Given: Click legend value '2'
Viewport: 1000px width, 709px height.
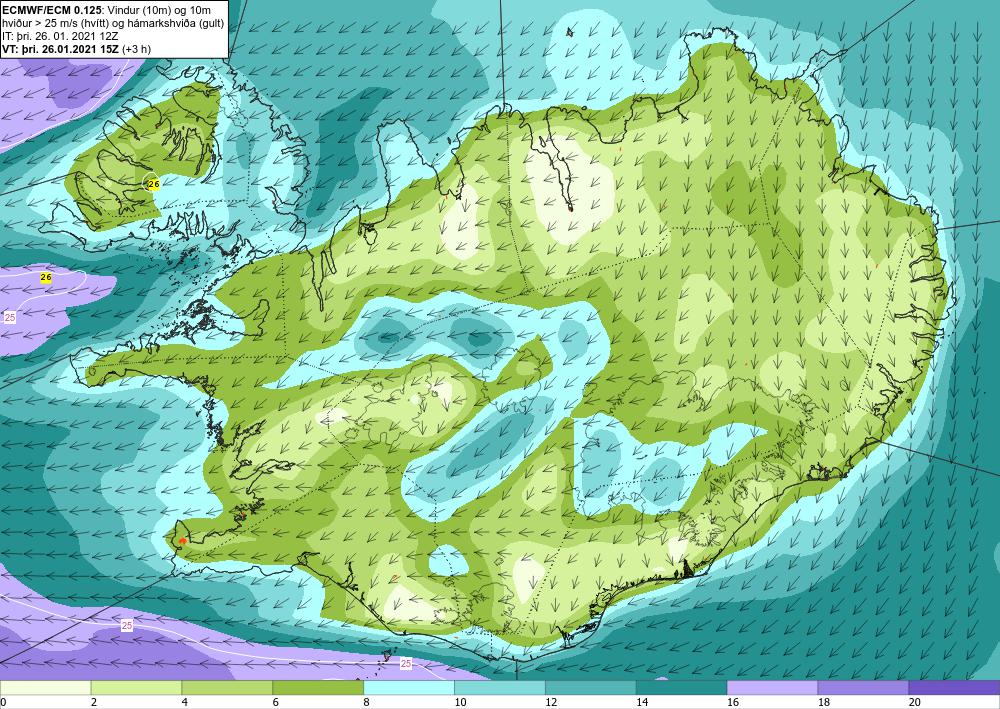Looking at the screenshot, I should tap(94, 703).
